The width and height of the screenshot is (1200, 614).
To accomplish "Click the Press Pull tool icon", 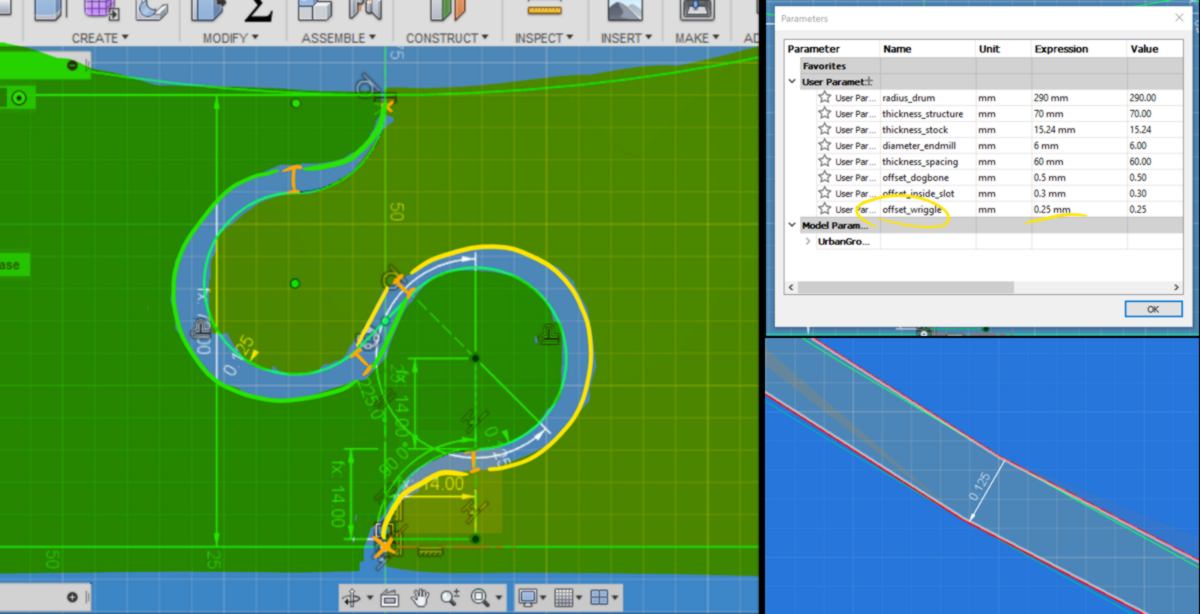I will click(208, 11).
